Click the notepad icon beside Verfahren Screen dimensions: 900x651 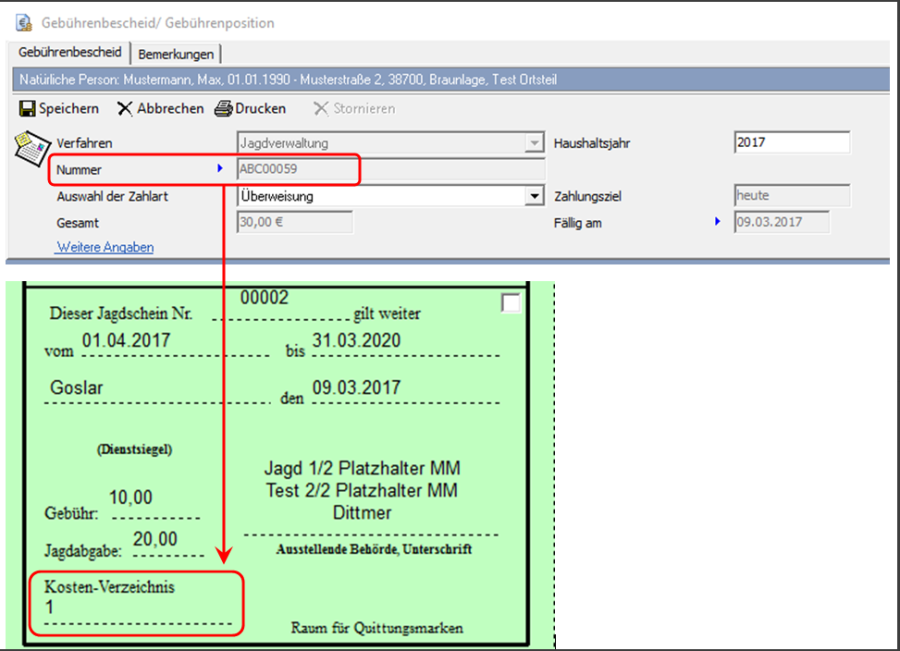[29, 147]
